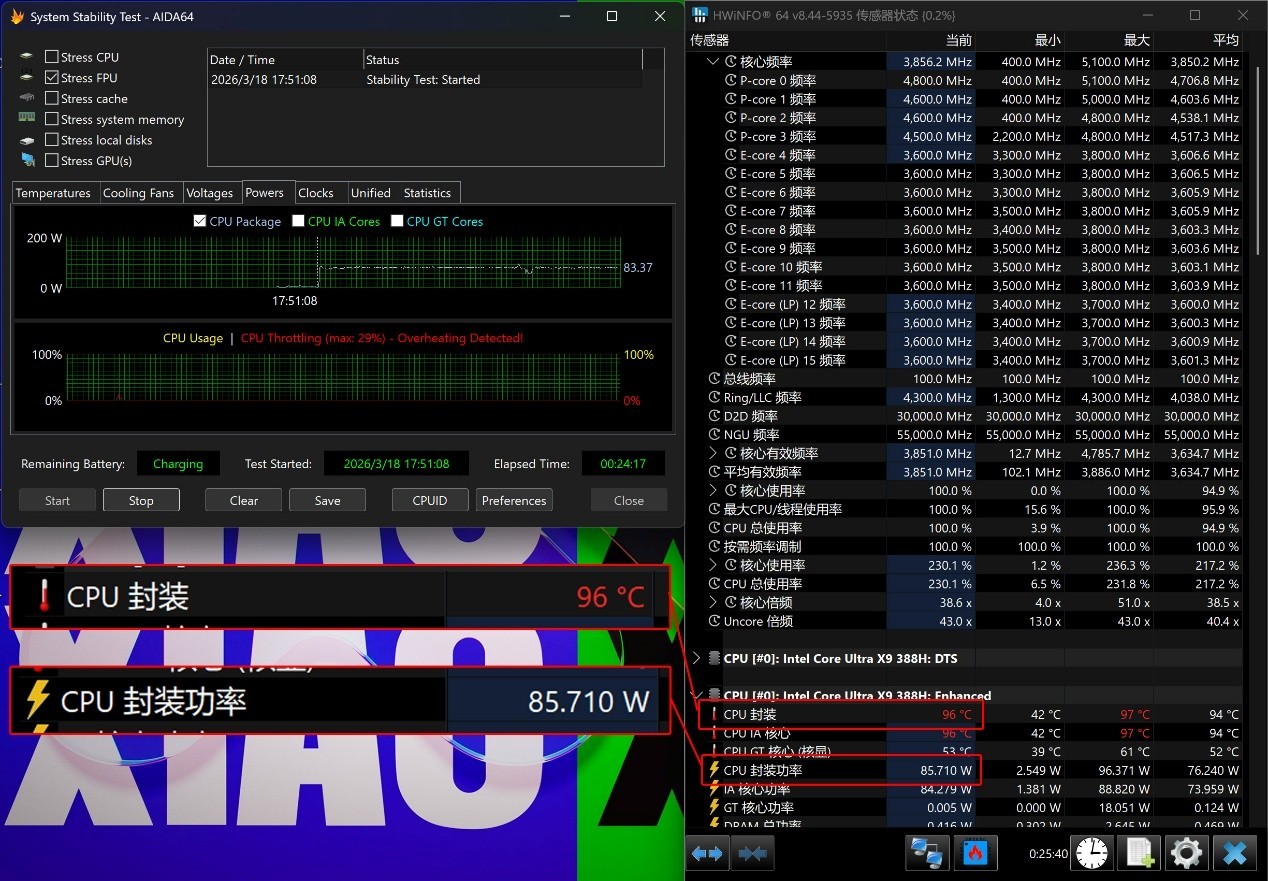The image size is (1268, 881).
Task: Click the clock reset-timer icon
Action: tap(1092, 853)
